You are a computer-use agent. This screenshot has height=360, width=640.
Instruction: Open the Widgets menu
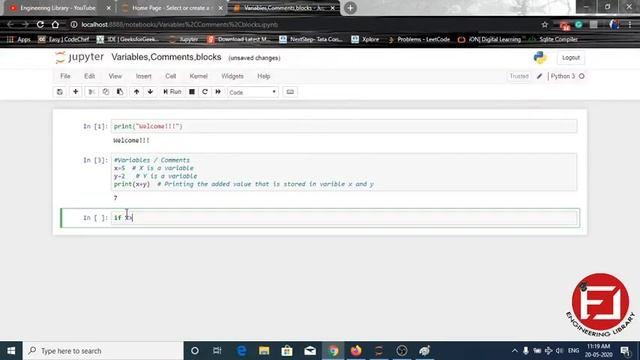[x=232, y=76]
